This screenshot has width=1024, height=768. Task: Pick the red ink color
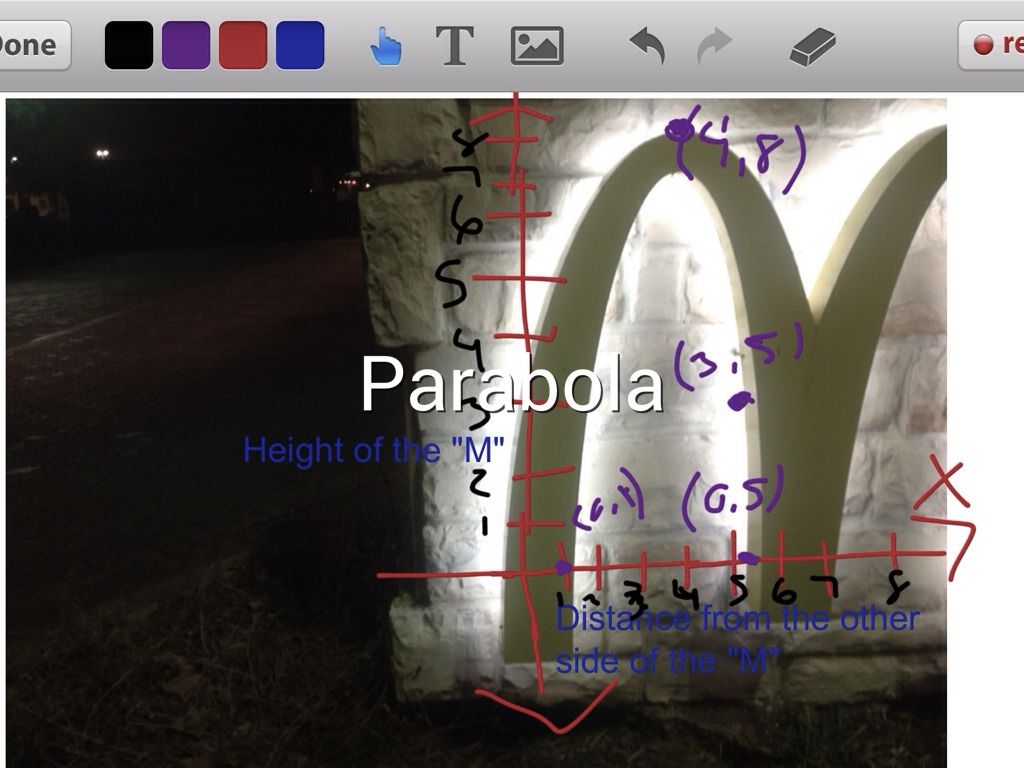(x=243, y=46)
